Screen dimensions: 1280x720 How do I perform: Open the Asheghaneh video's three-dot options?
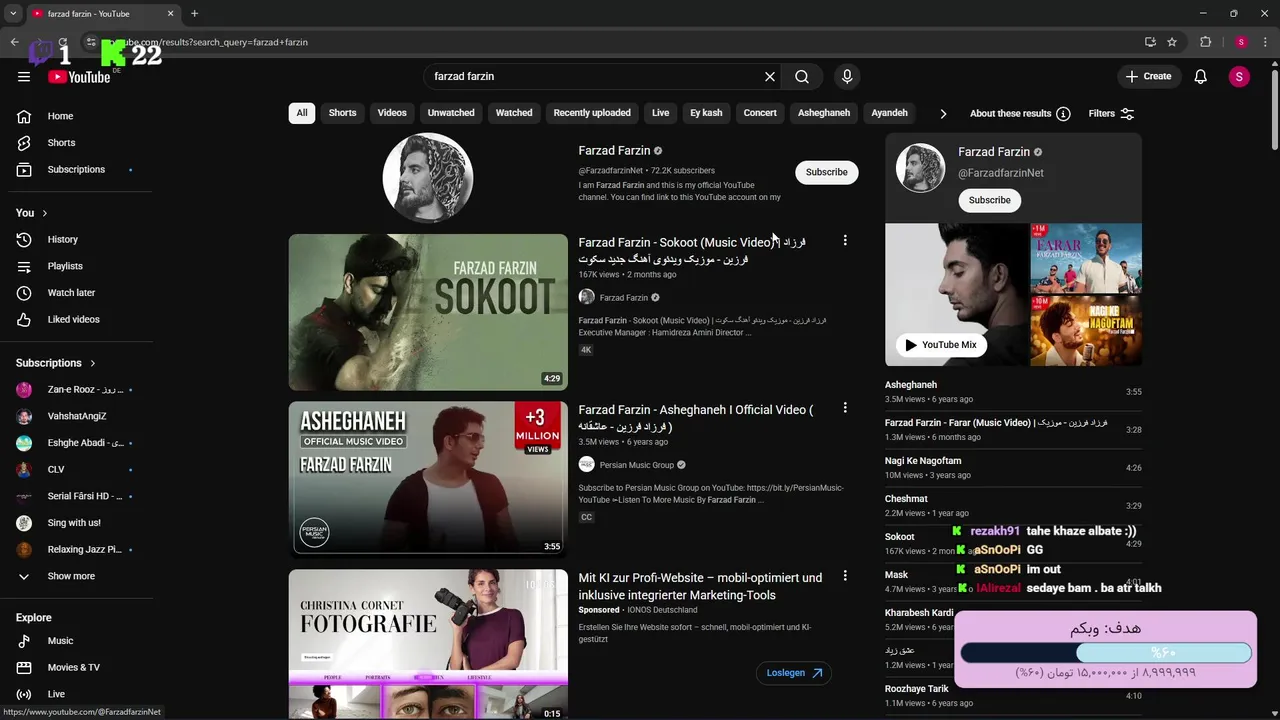pos(845,408)
